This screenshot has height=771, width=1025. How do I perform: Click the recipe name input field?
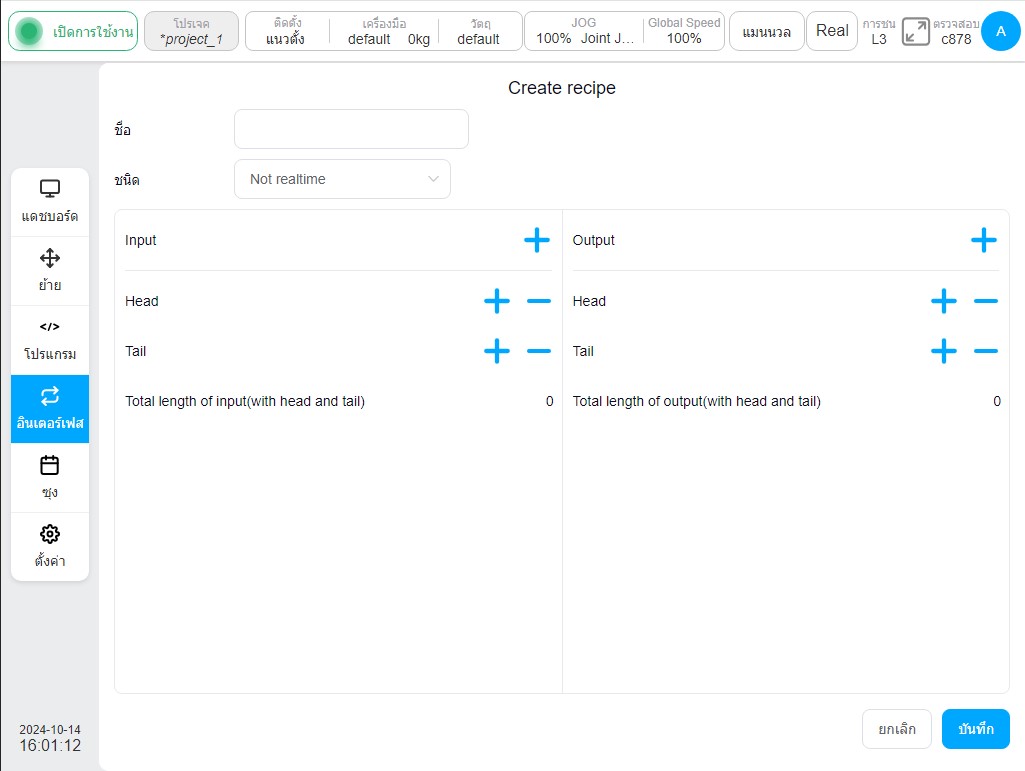point(352,129)
